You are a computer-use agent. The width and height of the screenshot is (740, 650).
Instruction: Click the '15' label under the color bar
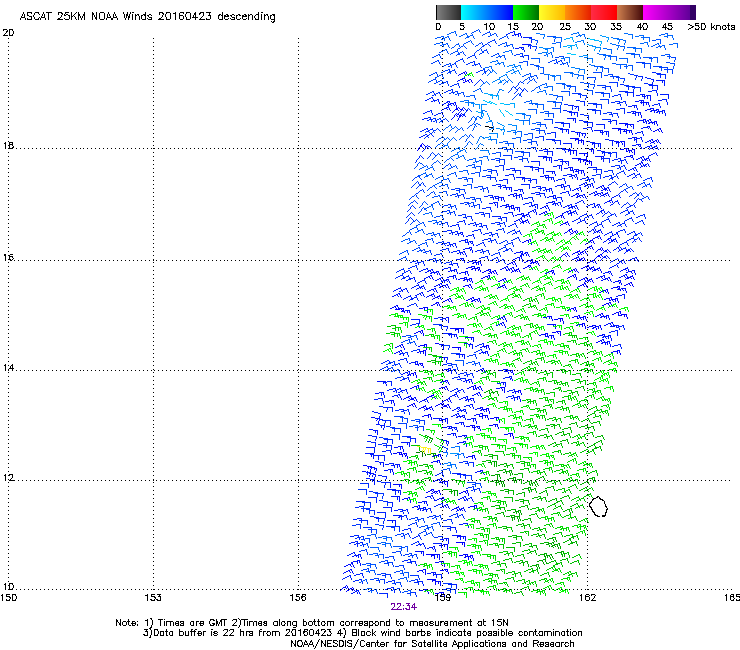click(x=513, y=27)
